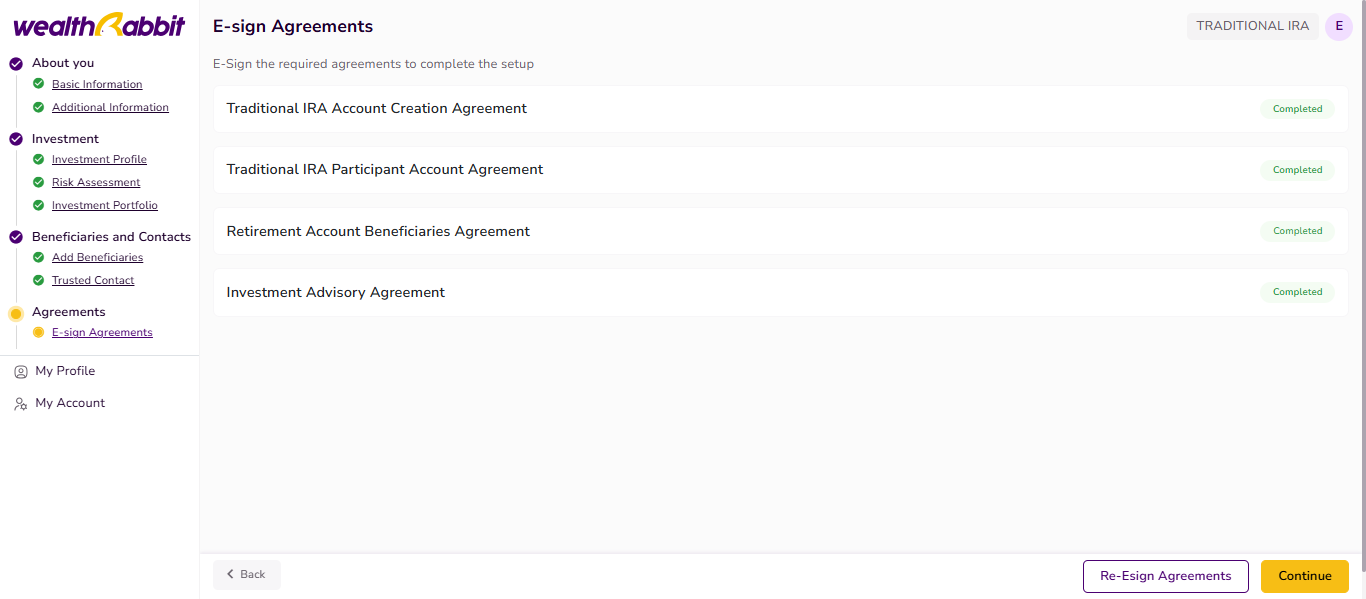The width and height of the screenshot is (1366, 599).
Task: Click purple checkmark beside Investment section
Action: [16, 139]
